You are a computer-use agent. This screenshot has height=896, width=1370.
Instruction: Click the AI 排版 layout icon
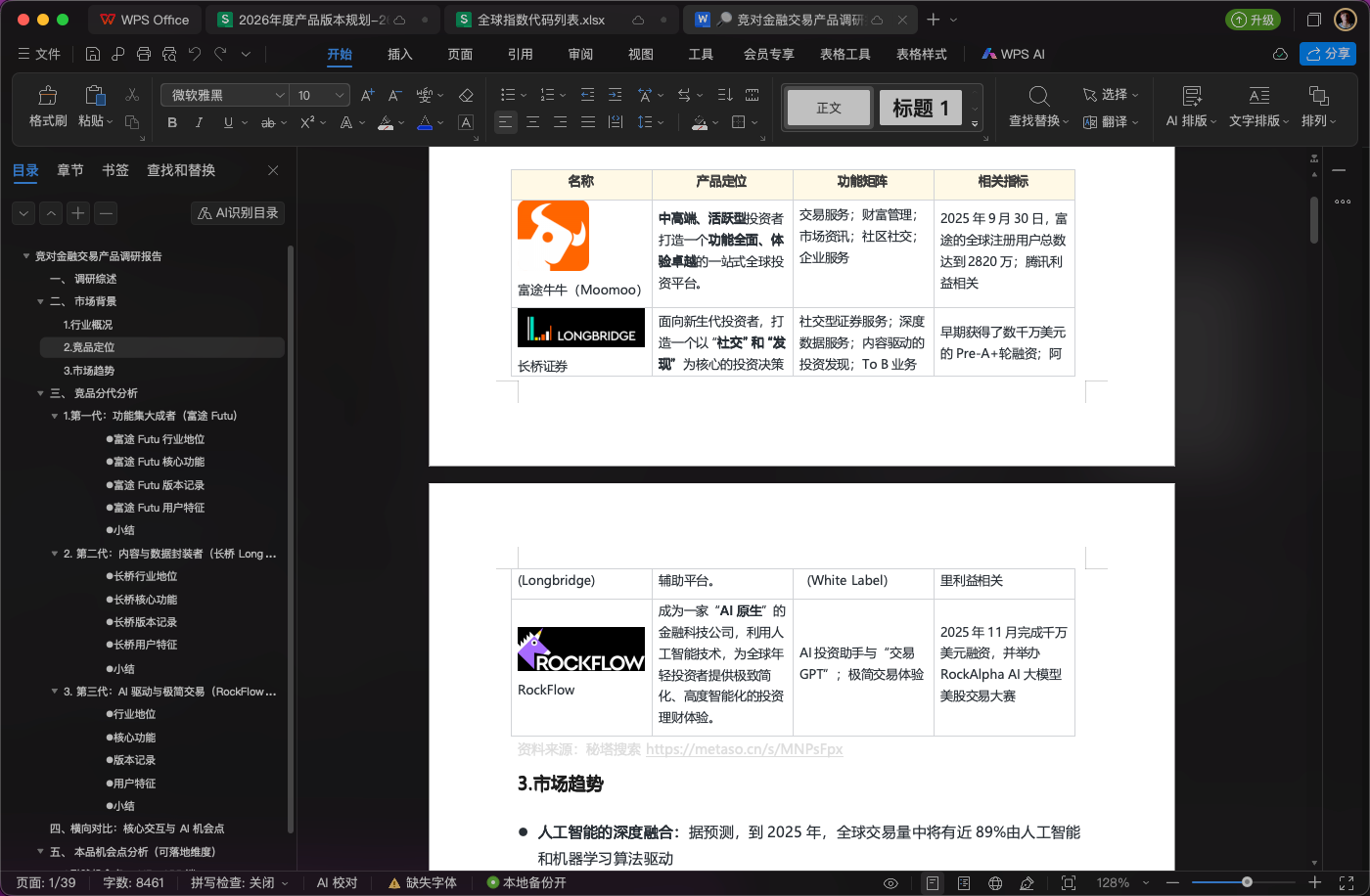[x=1192, y=96]
